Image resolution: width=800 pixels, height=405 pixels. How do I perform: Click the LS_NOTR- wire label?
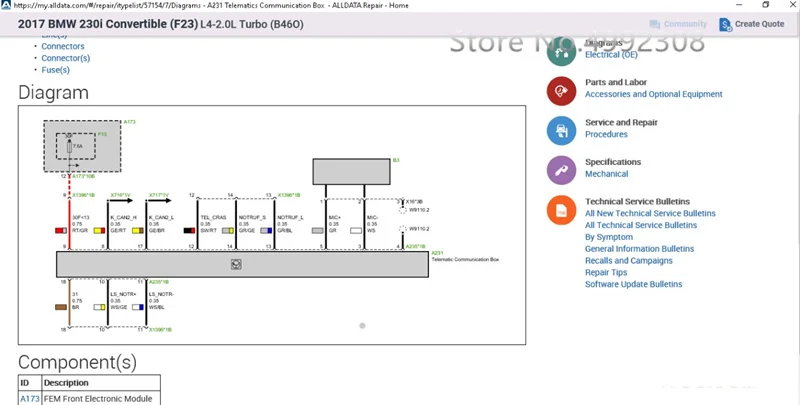tap(161, 294)
